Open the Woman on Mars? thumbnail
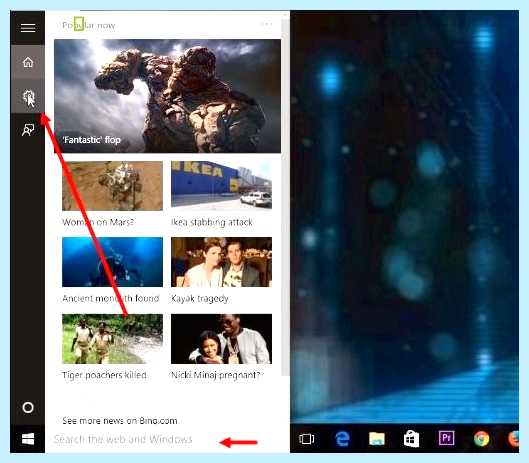The width and height of the screenshot is (529, 463). [112, 186]
